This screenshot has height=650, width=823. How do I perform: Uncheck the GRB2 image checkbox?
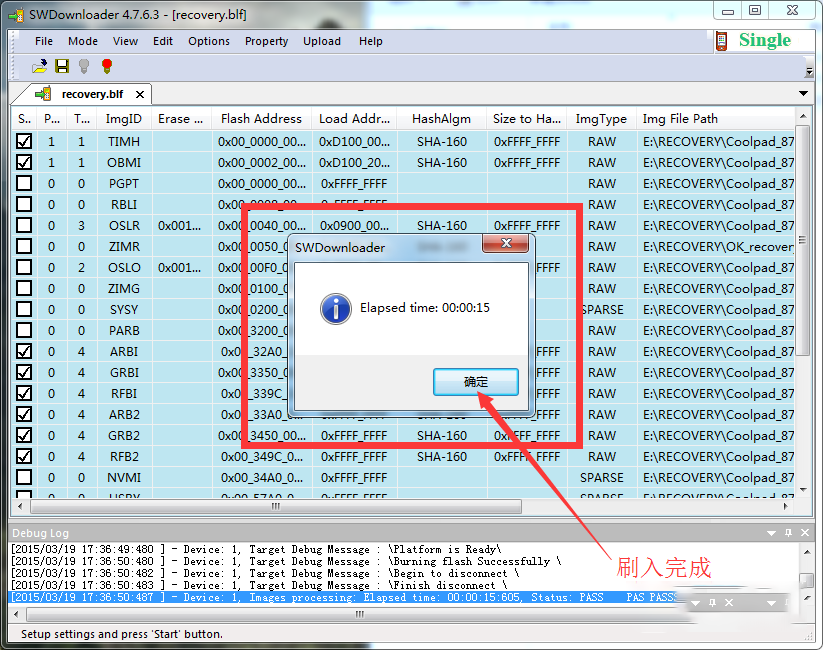coord(24,435)
